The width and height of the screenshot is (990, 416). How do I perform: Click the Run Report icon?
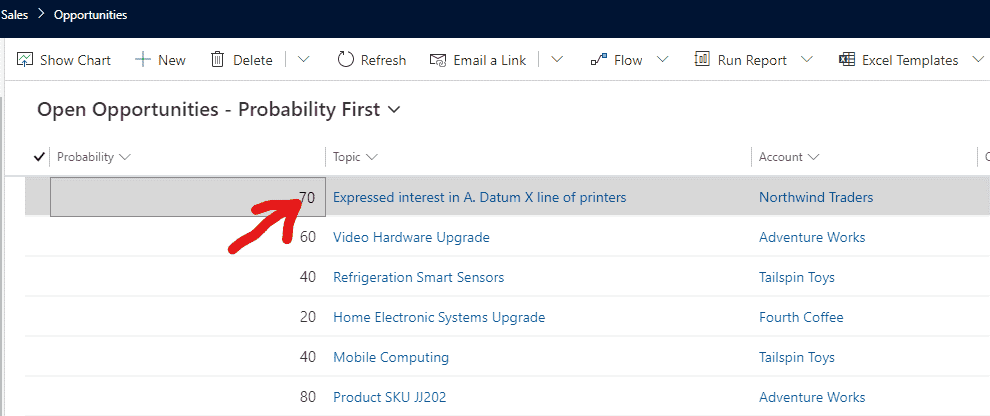pos(702,60)
